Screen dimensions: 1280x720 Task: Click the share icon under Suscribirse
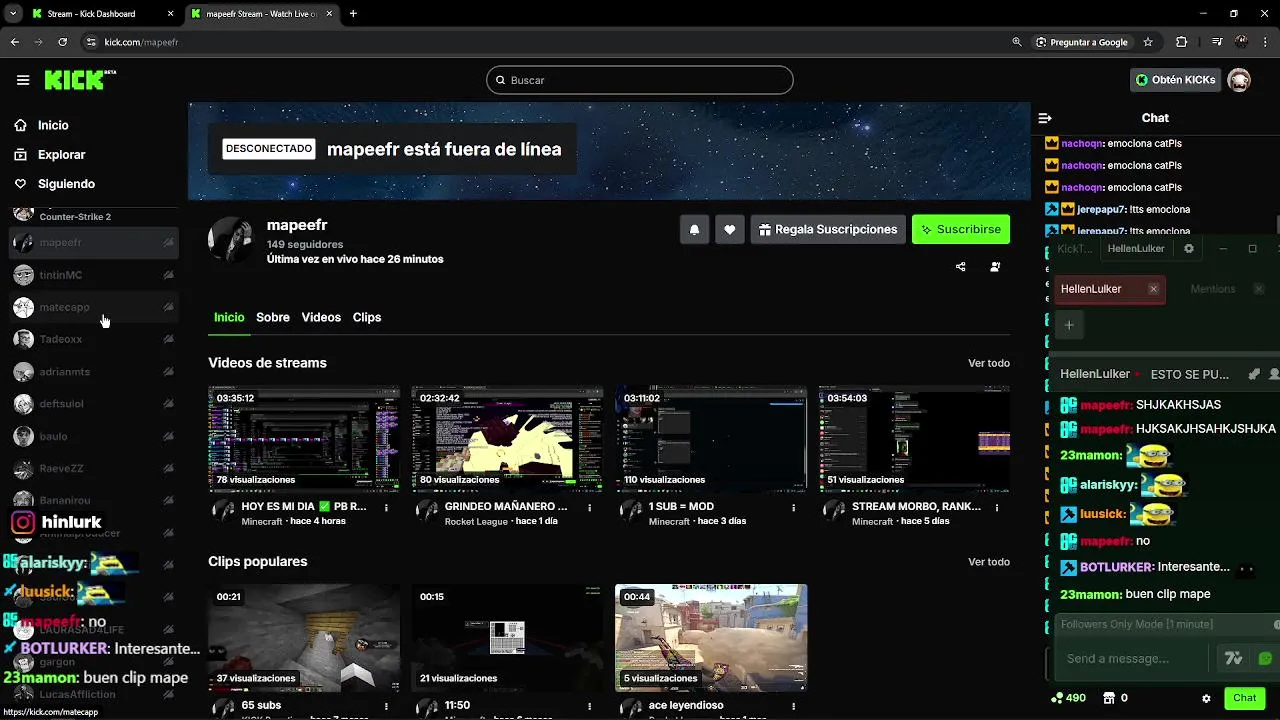(x=961, y=267)
